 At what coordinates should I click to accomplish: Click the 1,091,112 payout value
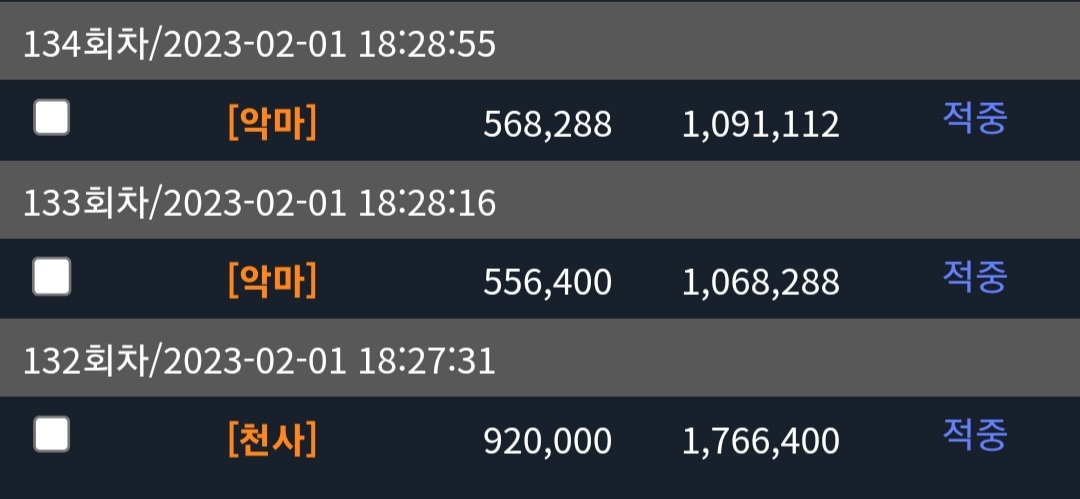click(x=761, y=125)
